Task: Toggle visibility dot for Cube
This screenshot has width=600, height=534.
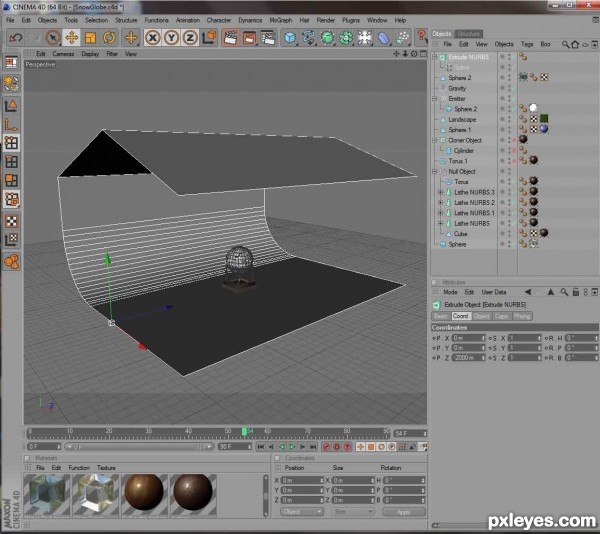Action: click(x=509, y=233)
